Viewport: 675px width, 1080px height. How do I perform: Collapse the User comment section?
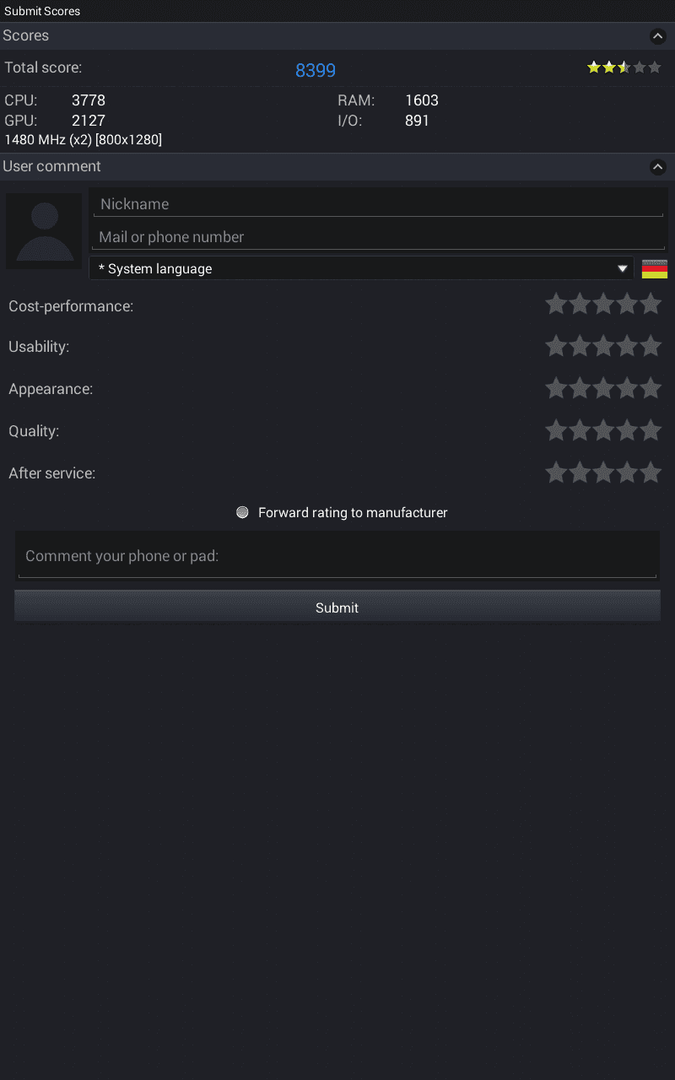[658, 167]
